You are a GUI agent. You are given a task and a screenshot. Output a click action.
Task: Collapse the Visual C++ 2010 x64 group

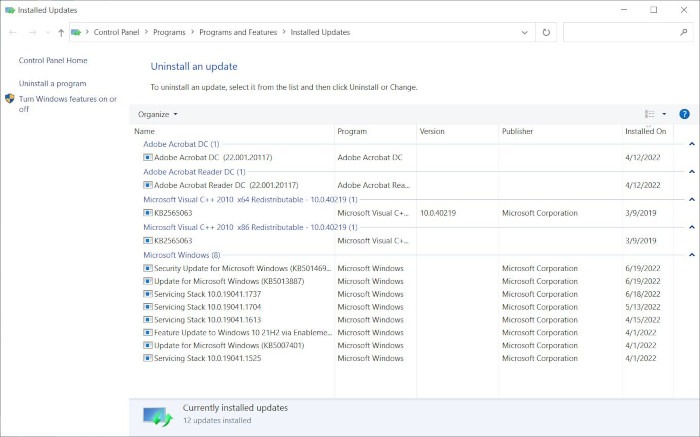(x=692, y=200)
